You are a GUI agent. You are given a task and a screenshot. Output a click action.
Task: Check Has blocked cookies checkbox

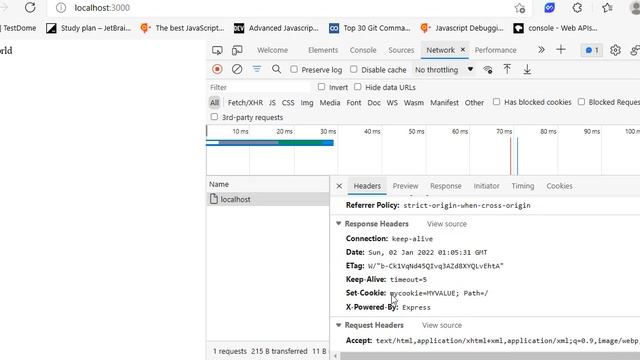[496, 102]
